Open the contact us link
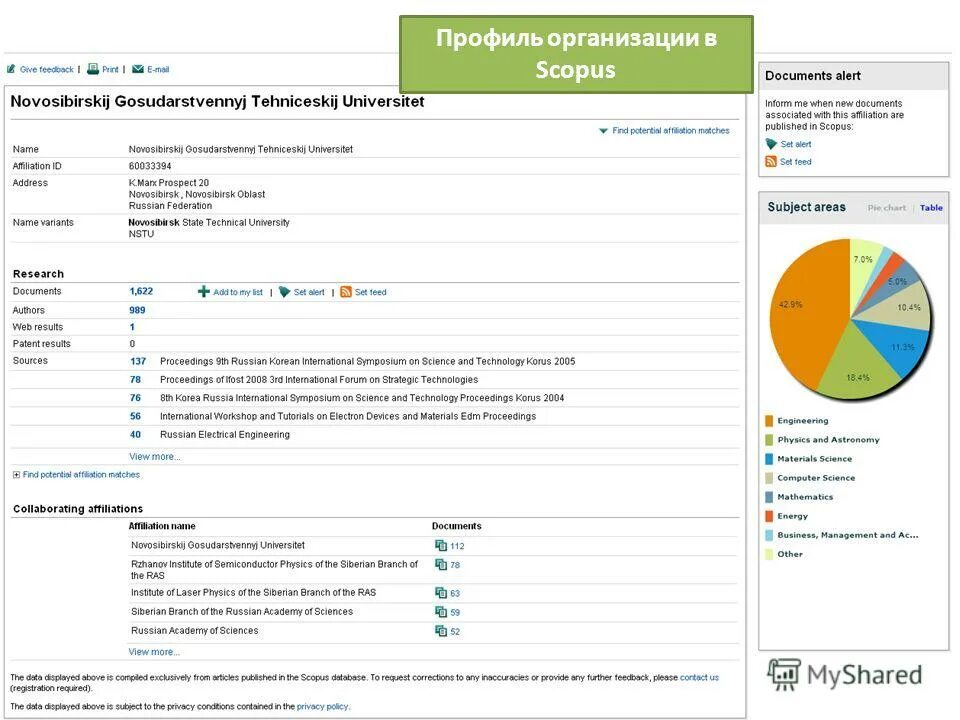 (x=697, y=677)
